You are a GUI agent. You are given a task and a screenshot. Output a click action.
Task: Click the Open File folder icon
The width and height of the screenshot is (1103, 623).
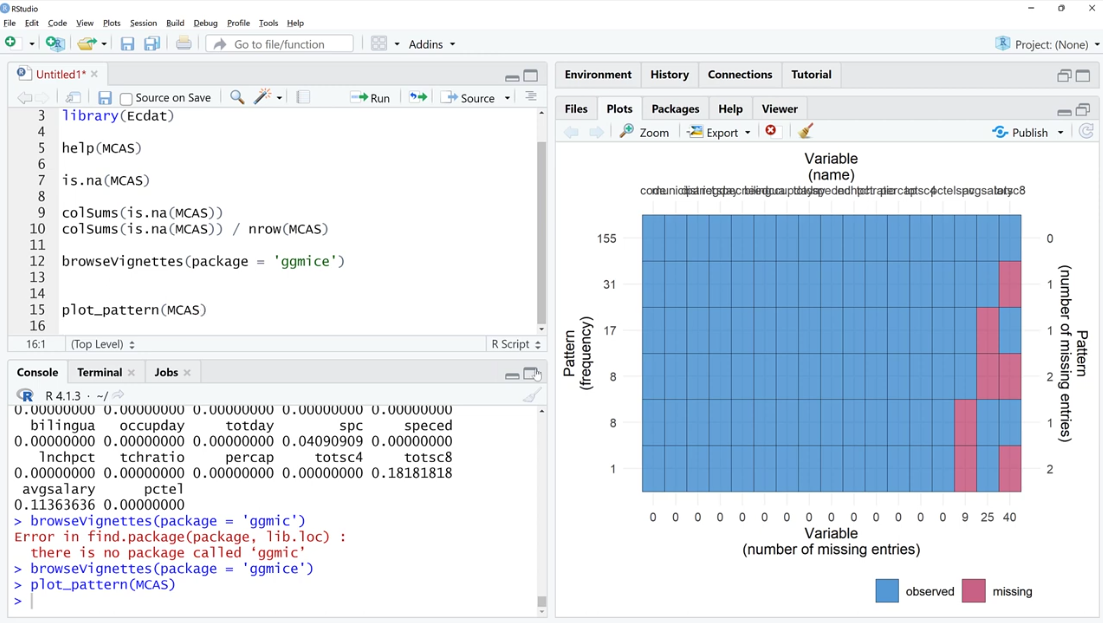pyautogui.click(x=87, y=44)
